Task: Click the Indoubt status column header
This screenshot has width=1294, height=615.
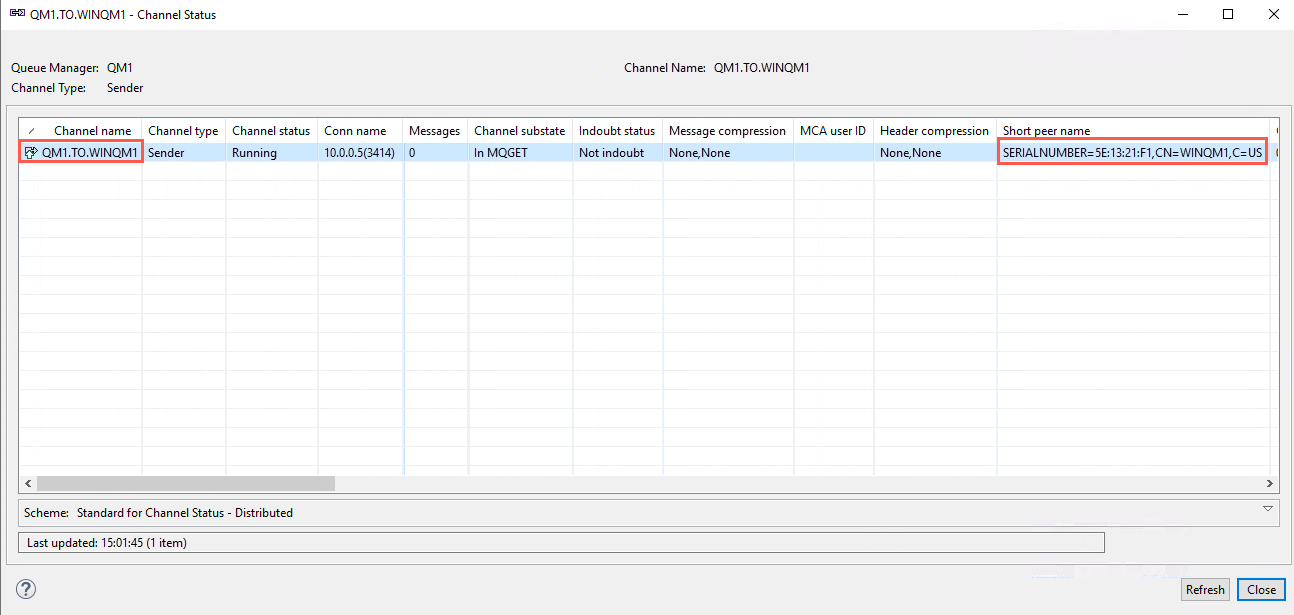Action: click(x=617, y=131)
